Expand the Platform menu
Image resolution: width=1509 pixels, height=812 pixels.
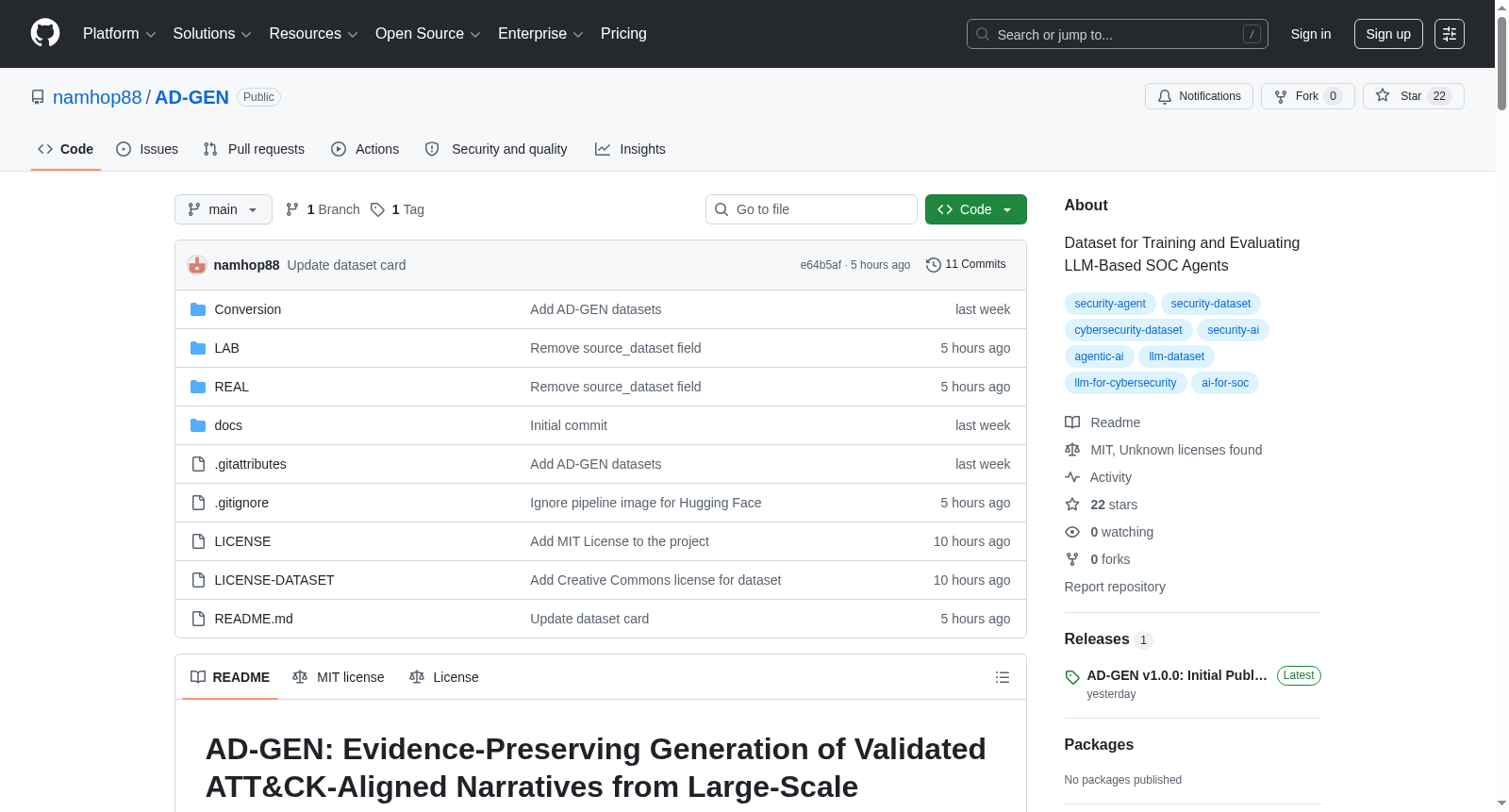tap(120, 34)
